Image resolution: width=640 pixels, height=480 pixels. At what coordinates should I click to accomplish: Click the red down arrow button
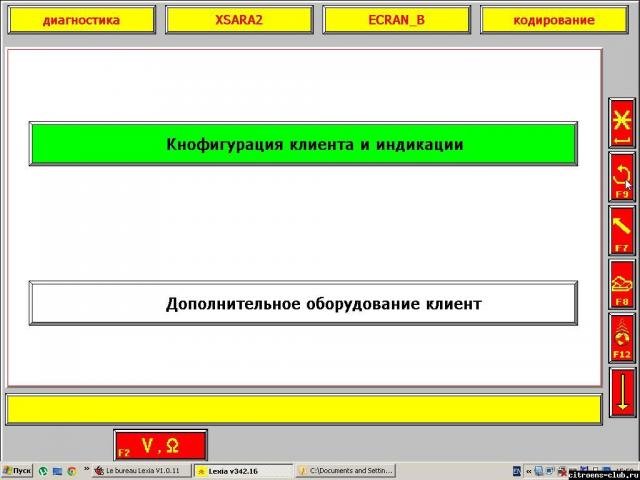622,392
